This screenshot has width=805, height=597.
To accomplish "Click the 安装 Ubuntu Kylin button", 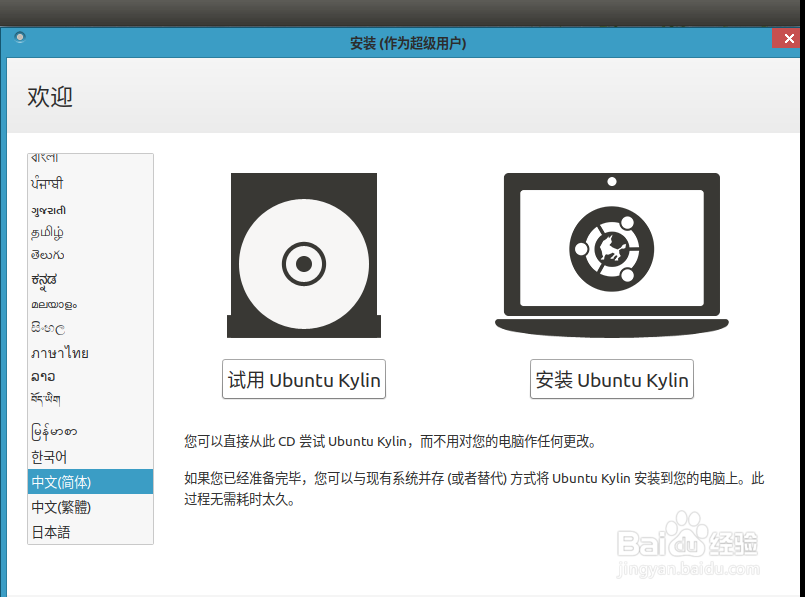I will coord(611,379).
